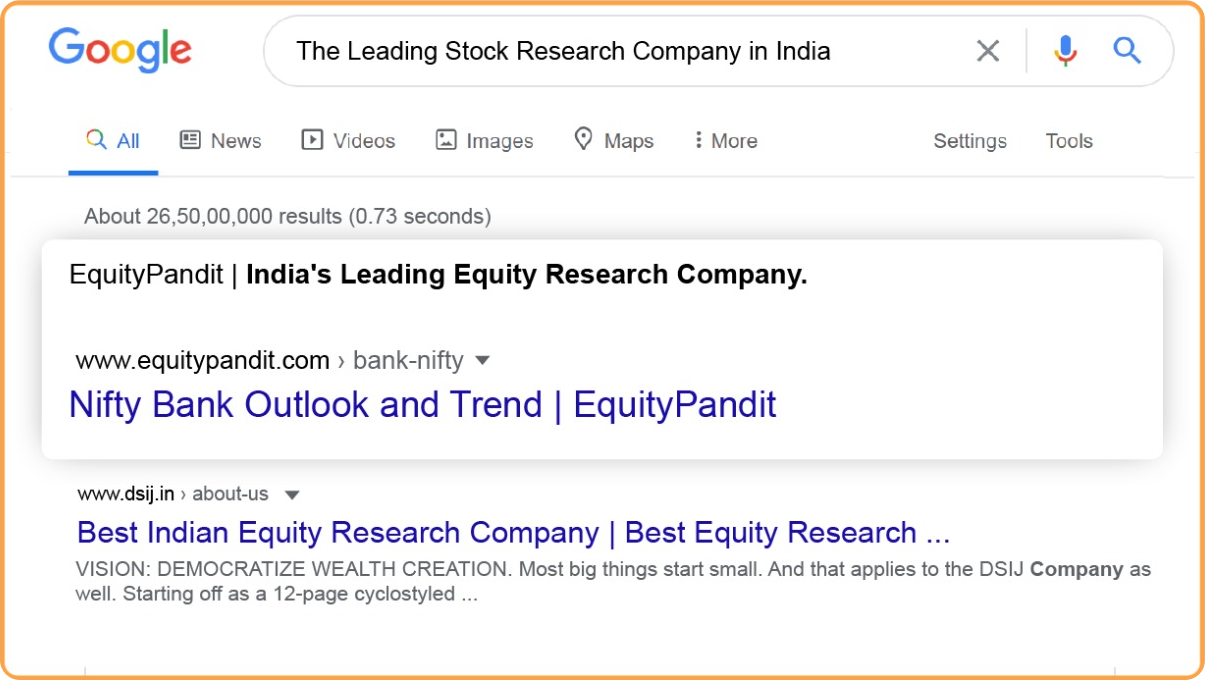Image resolution: width=1205 pixels, height=680 pixels.
Task: Click the www.dsij.in URL breadcrumb
Action: pyautogui.click(x=126, y=494)
